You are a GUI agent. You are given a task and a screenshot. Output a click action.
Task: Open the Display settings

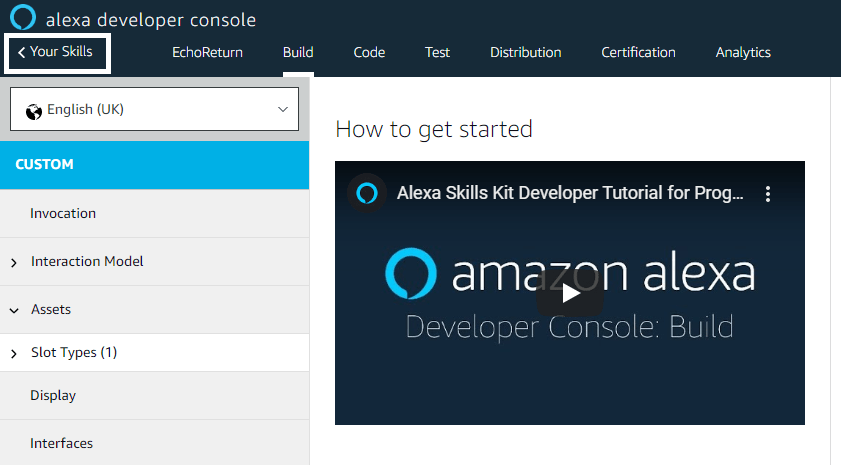click(x=154, y=396)
